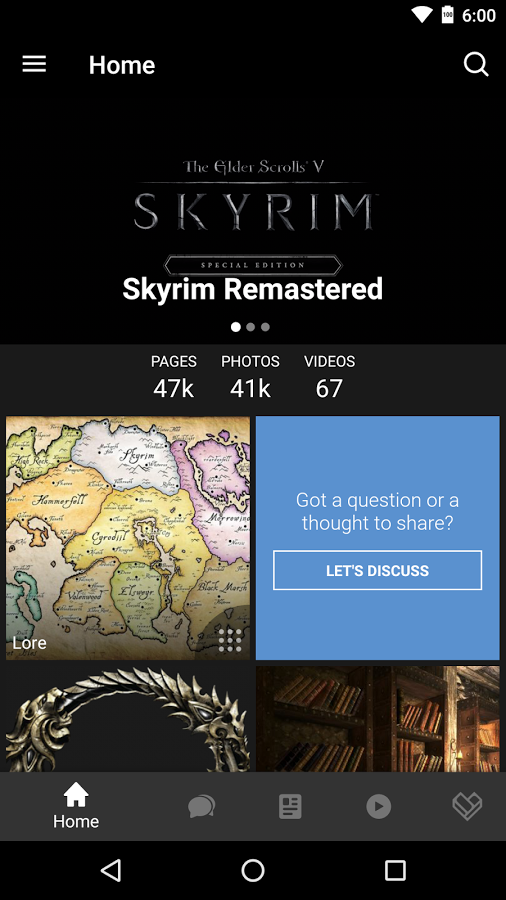Viewport: 506px width, 900px height.
Task: Tap the Android back navigation button
Action: pyautogui.click(x=111, y=870)
